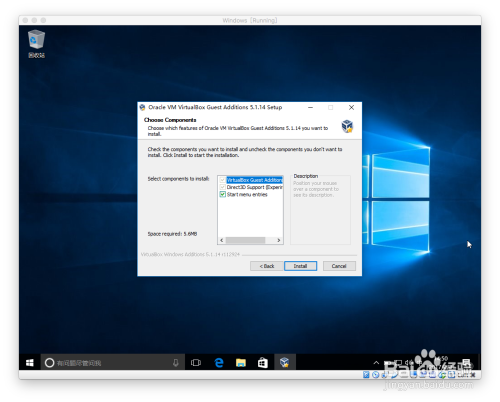This screenshot has height=402, width=500.
Task: Click the 'Choose Components' heading
Action: point(170,120)
